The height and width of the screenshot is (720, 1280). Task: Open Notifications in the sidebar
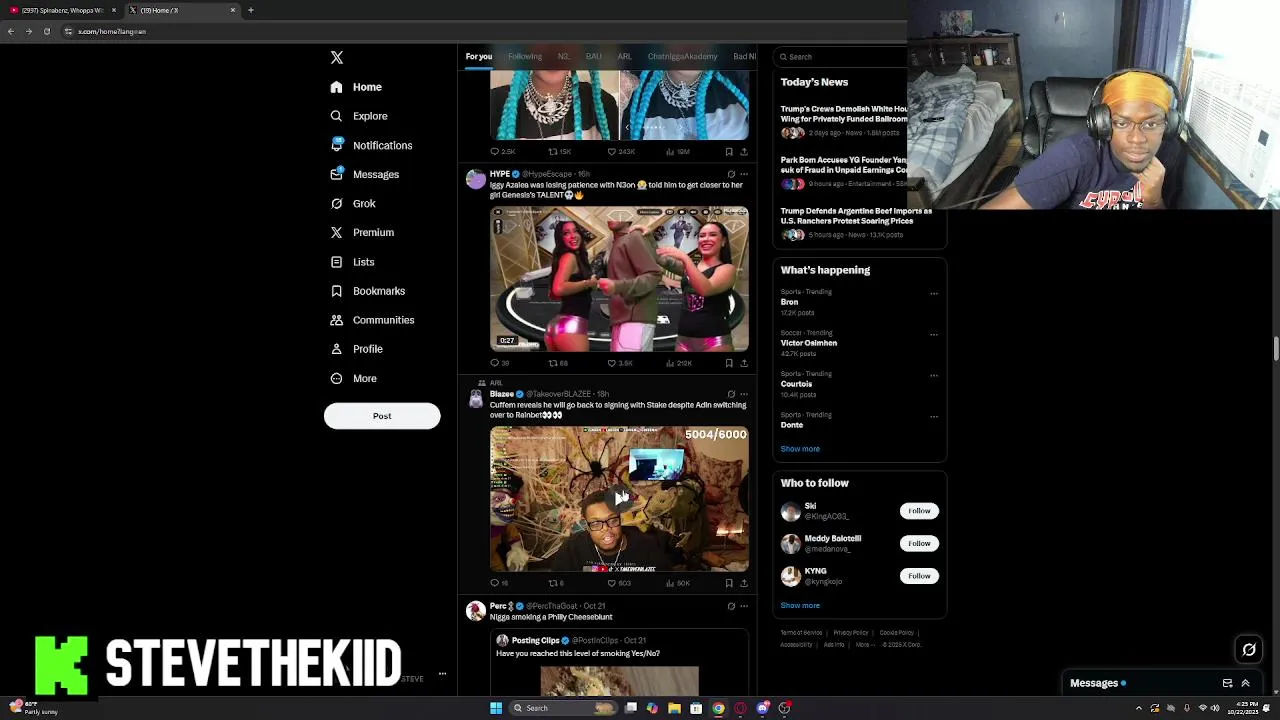[x=371, y=145]
